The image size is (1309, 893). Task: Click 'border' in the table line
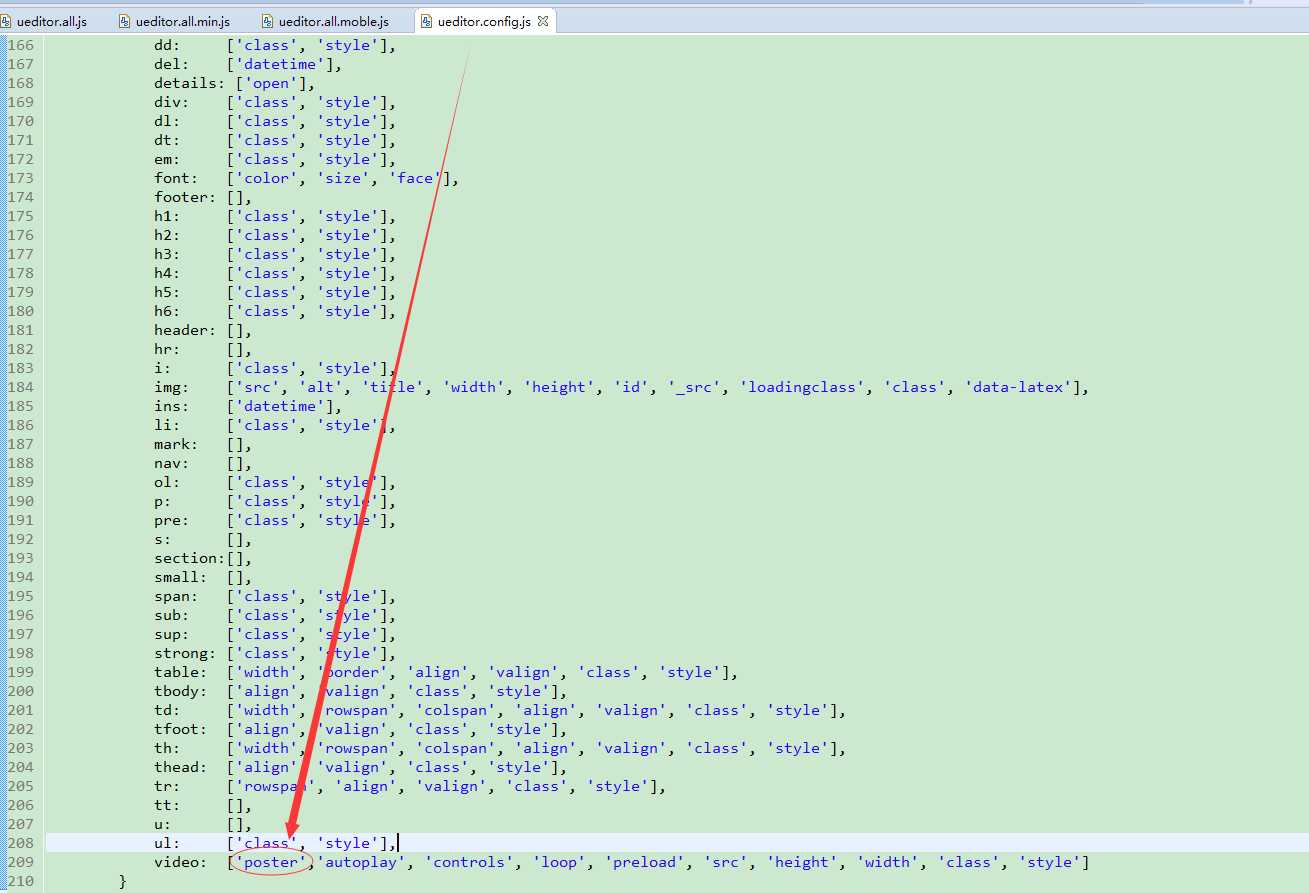pyautogui.click(x=354, y=672)
